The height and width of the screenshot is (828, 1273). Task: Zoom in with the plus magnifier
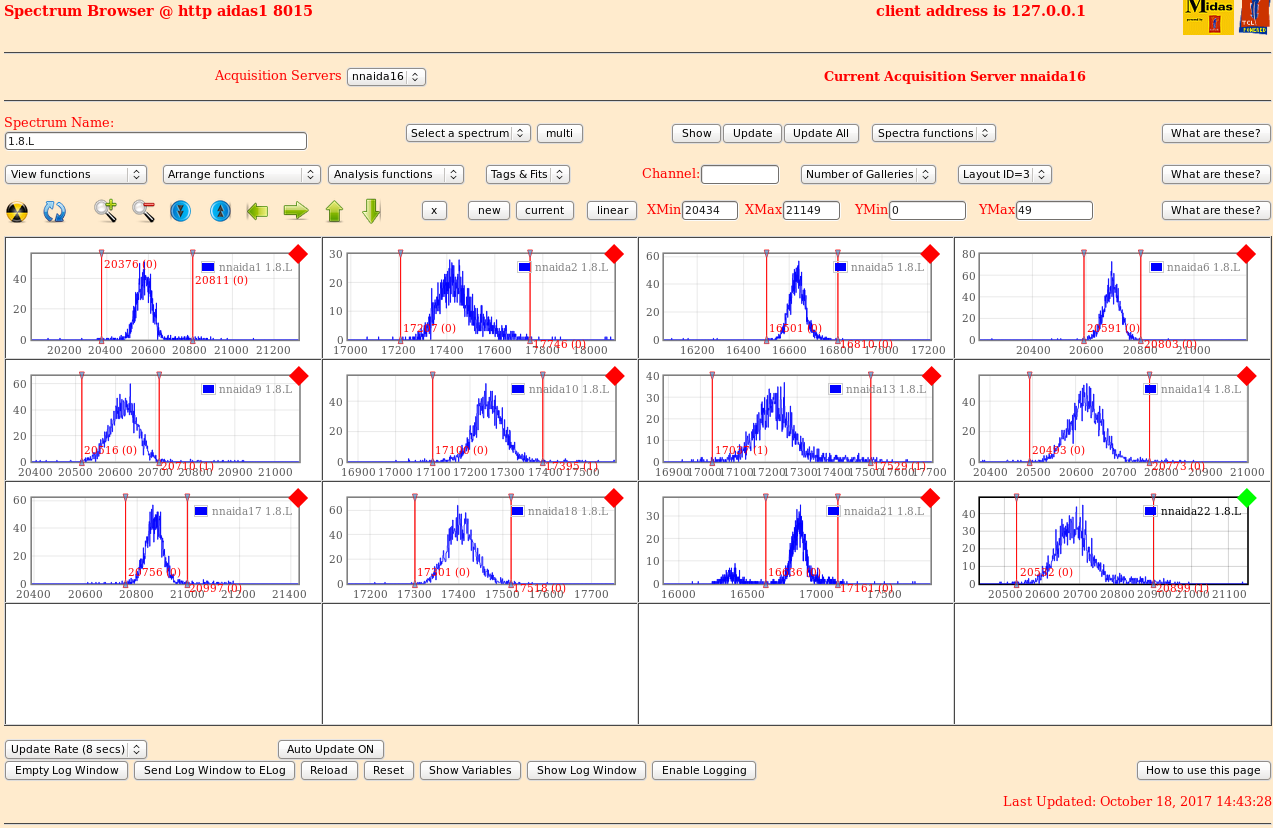click(105, 211)
